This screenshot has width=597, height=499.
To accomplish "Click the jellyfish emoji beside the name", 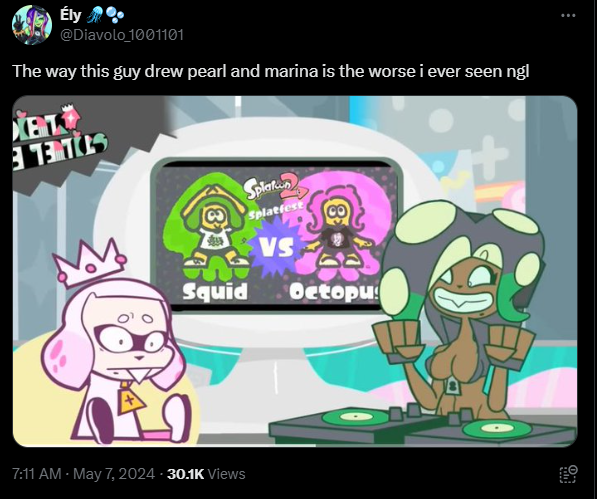I will point(94,15).
